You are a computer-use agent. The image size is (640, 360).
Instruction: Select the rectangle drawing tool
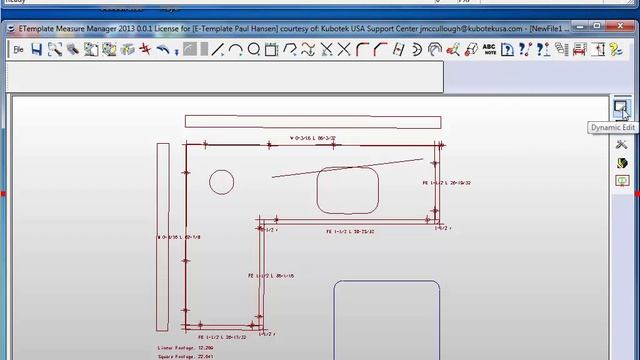tap(271, 50)
